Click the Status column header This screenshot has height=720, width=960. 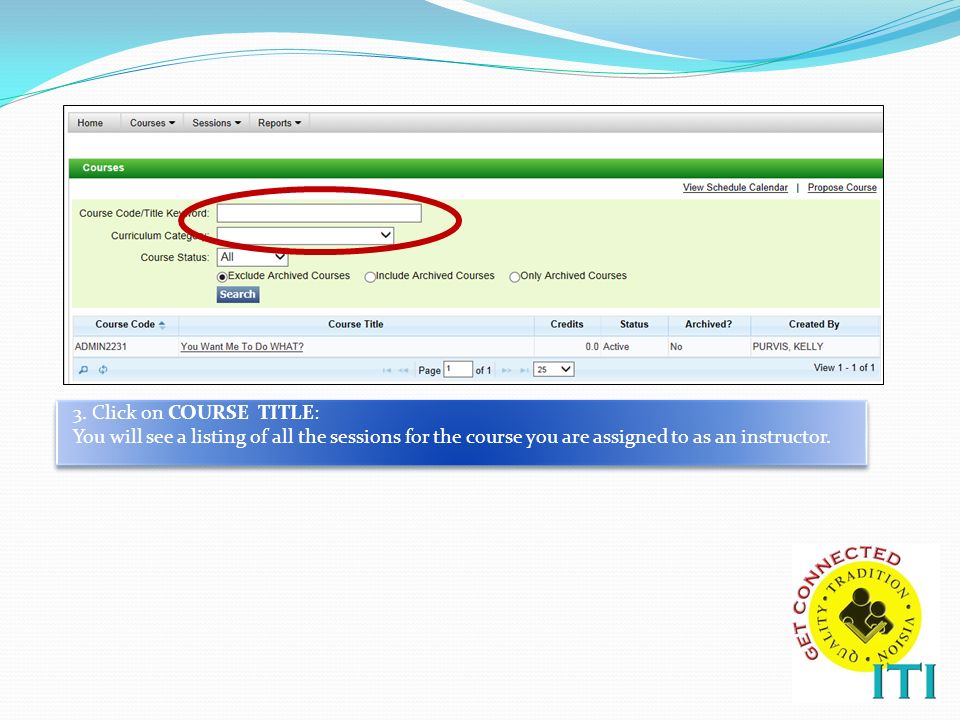coord(634,324)
